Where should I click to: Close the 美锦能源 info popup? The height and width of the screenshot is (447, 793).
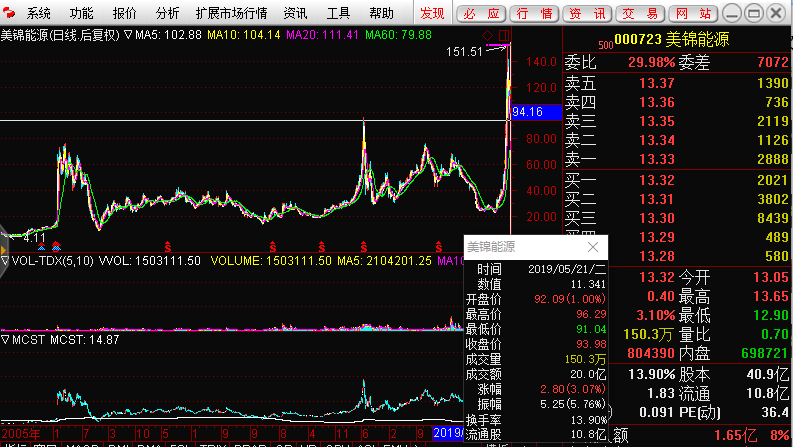(592, 246)
